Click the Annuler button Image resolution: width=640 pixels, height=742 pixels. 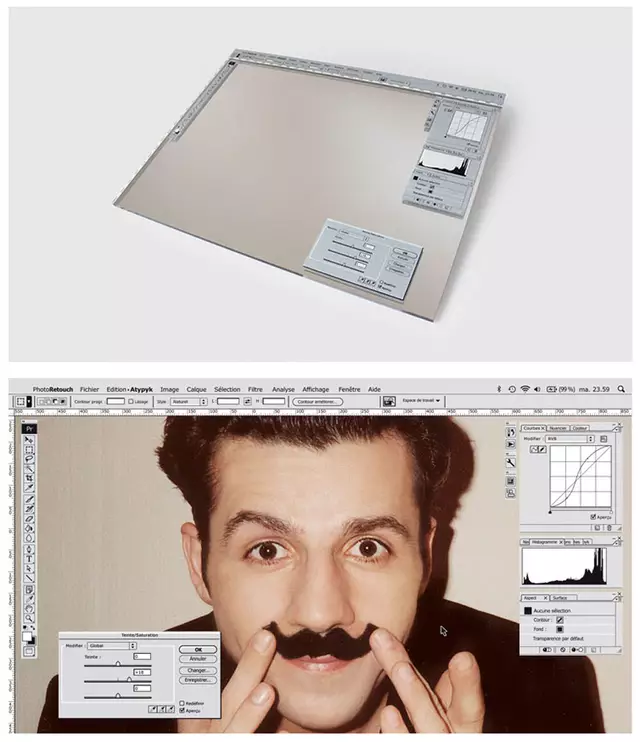198,659
